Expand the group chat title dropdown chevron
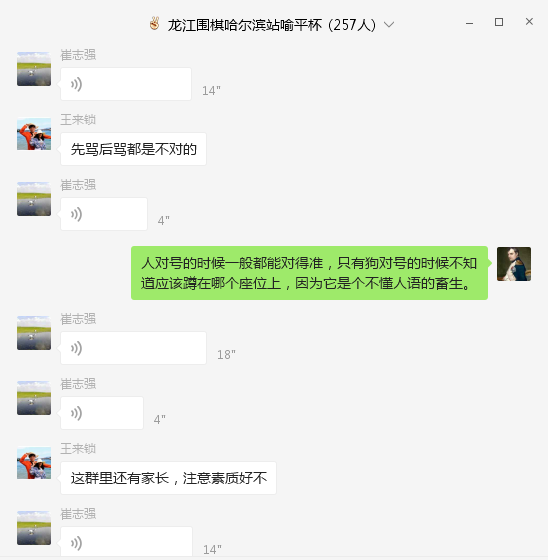Viewport: 548px width, 560px height. click(389, 25)
